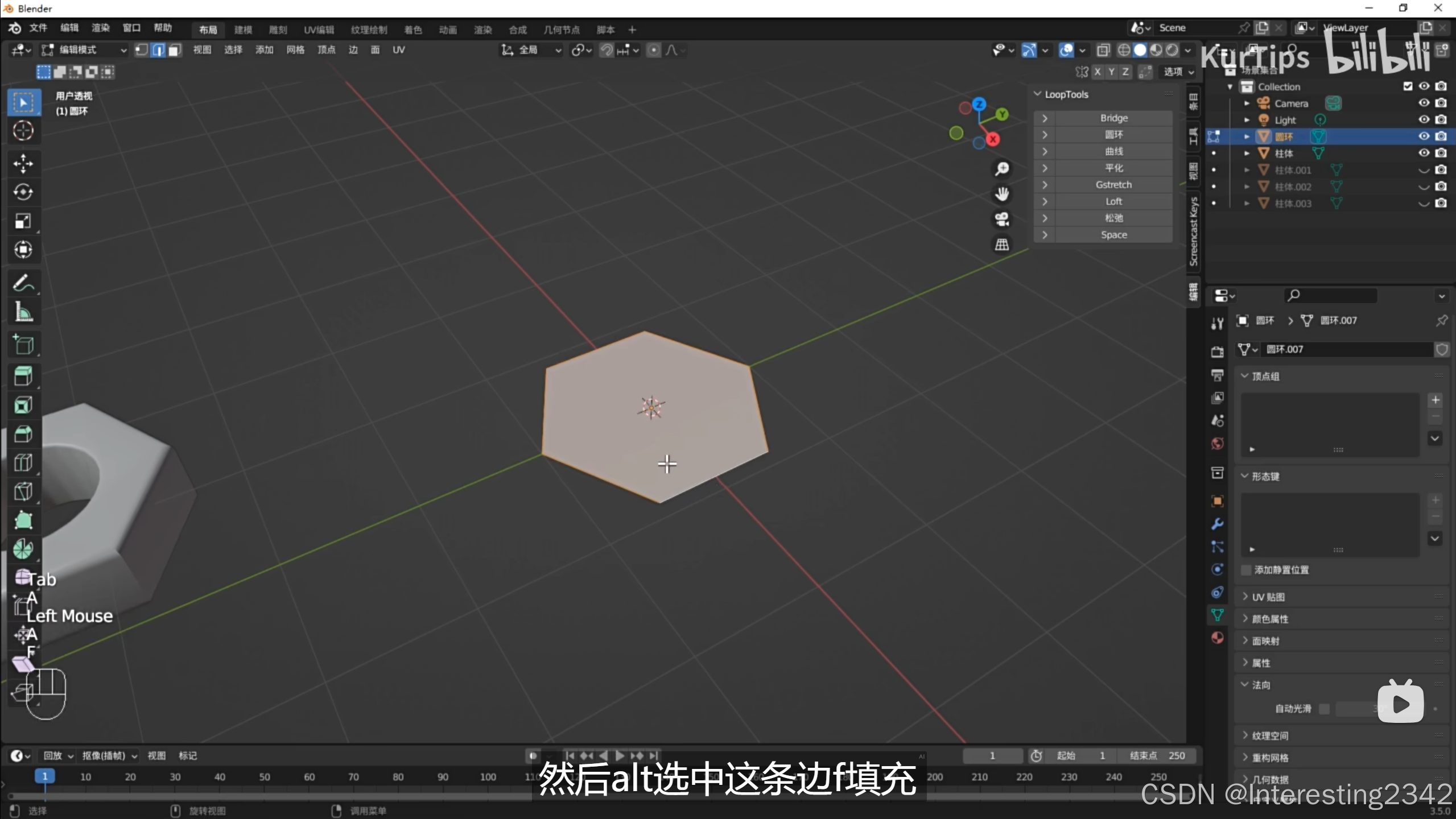
Task: Choose the Rotate tool
Action: 23,192
